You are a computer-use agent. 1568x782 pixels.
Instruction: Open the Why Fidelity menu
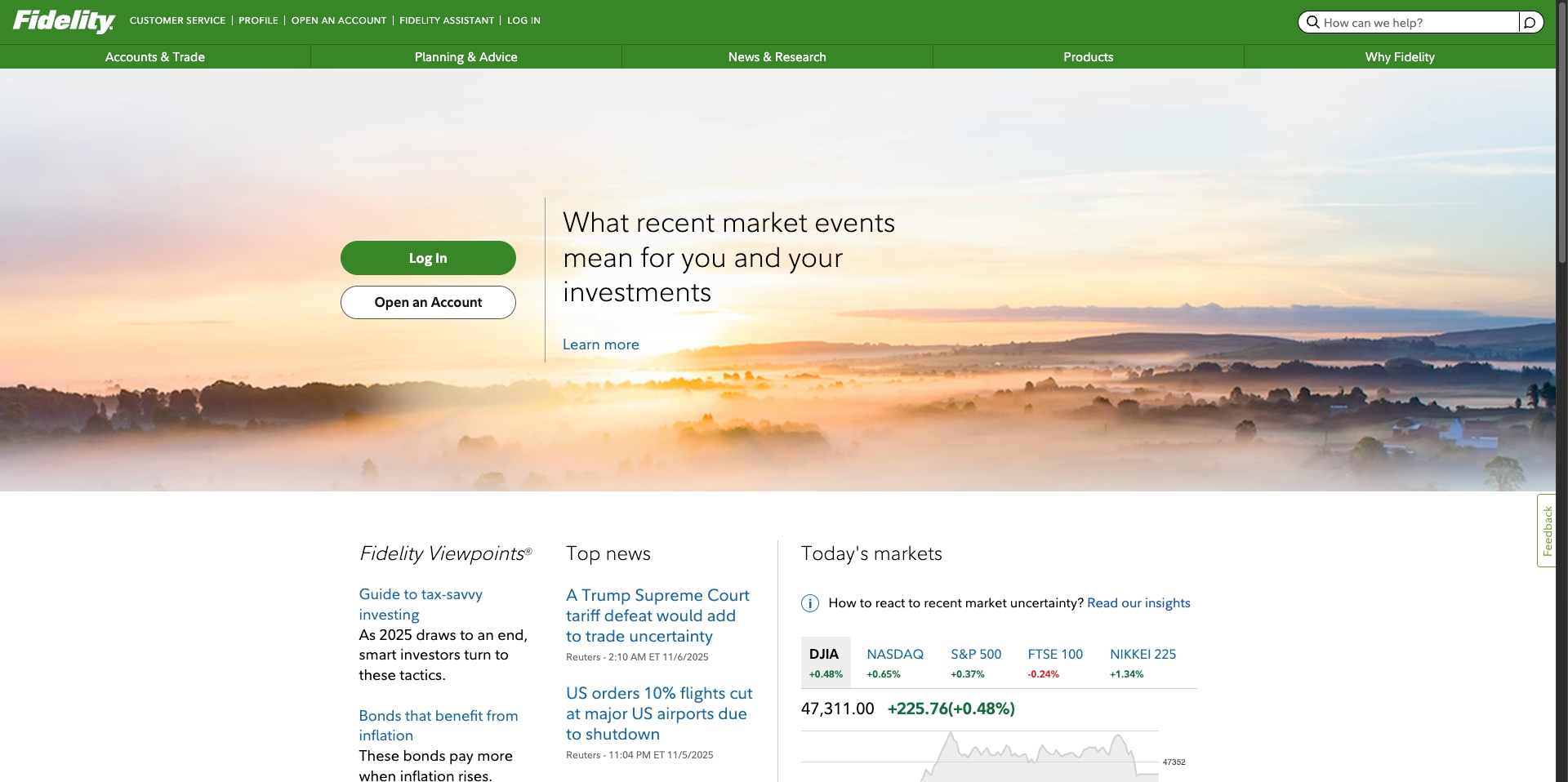click(1400, 57)
